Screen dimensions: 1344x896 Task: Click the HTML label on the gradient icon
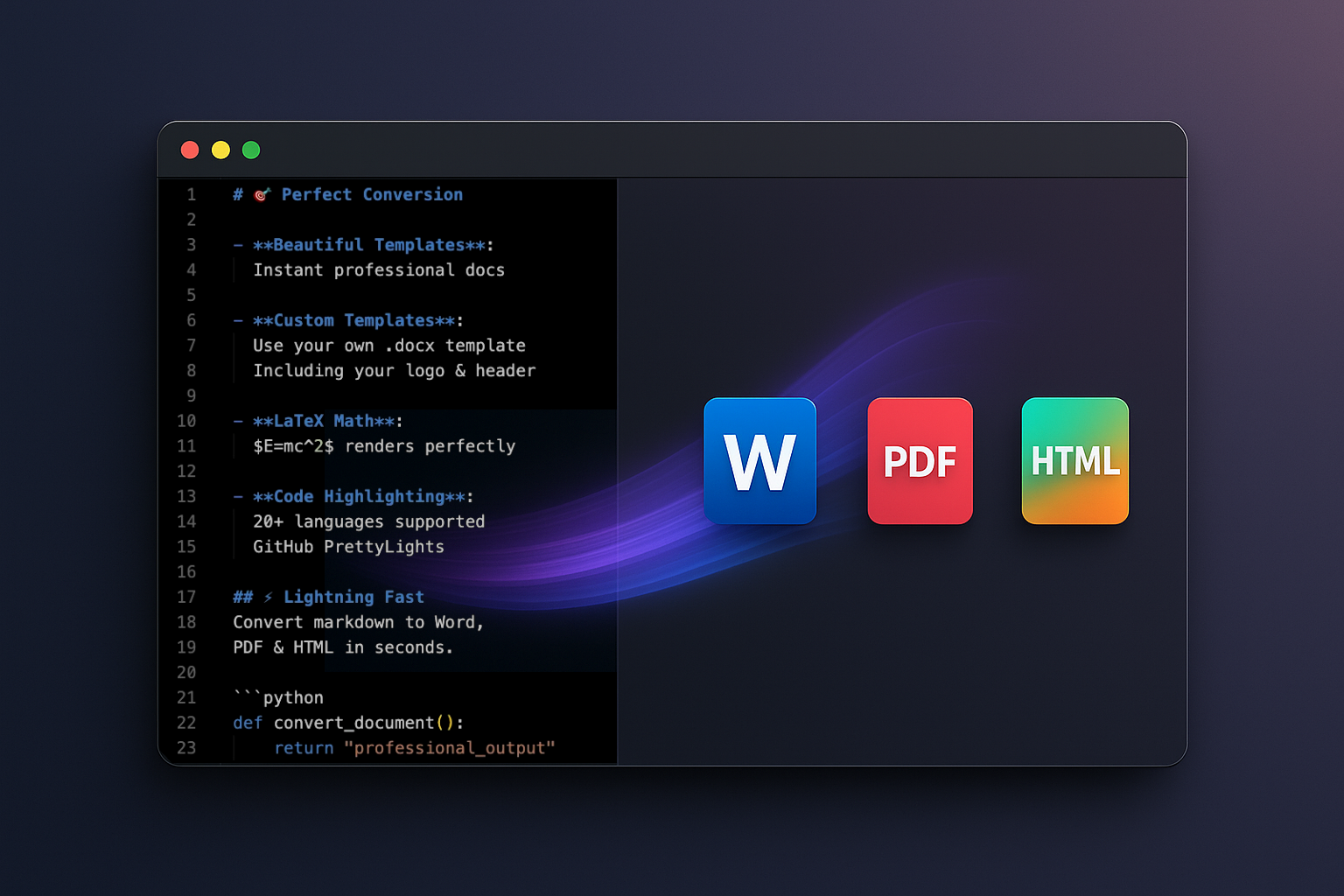(1074, 462)
